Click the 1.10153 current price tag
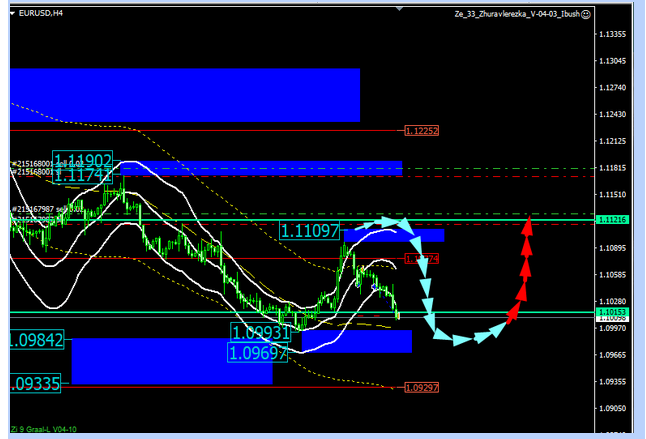The image size is (646, 439). pos(610,313)
